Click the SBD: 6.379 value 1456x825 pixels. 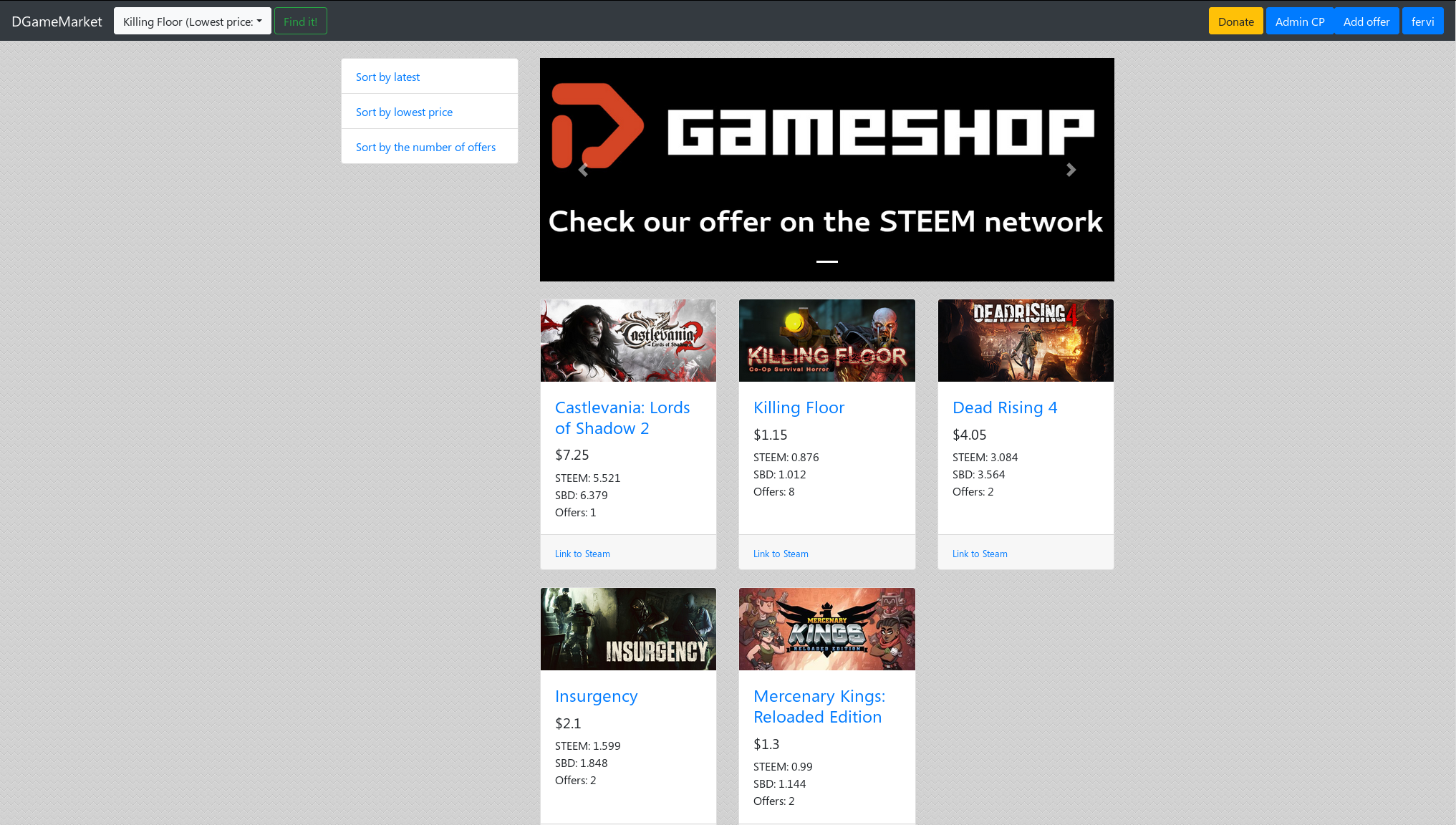pos(581,495)
